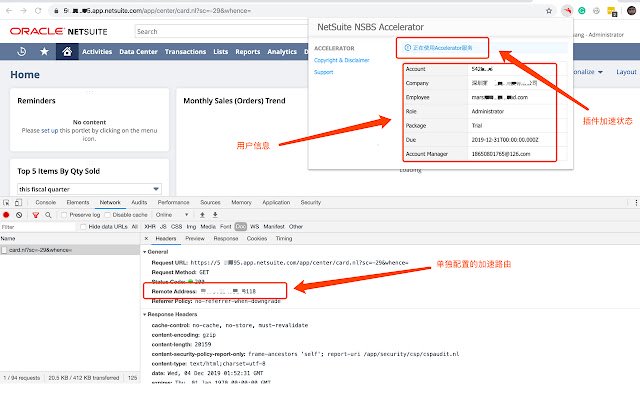This screenshot has height=400, width=640.
Task: Open the Data Center menu
Action: (138, 51)
